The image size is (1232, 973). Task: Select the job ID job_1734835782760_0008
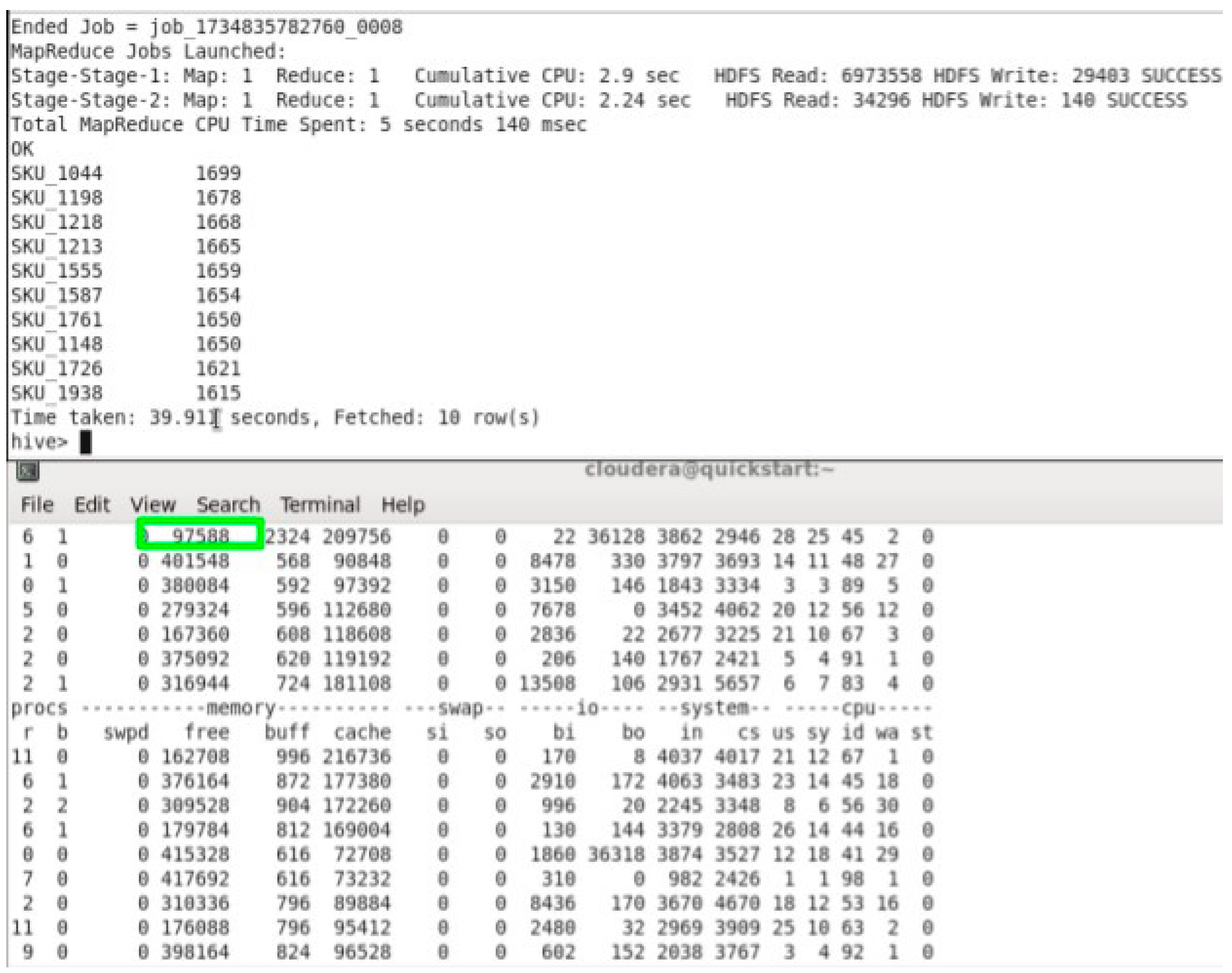pos(276,26)
